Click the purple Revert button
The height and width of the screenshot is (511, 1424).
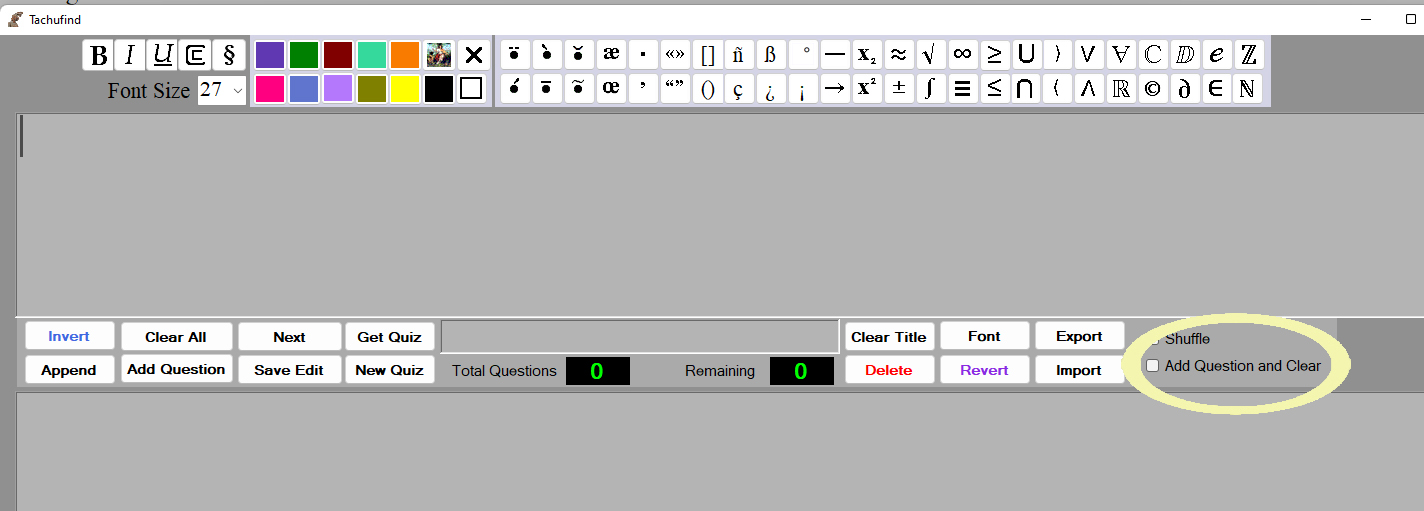(984, 370)
